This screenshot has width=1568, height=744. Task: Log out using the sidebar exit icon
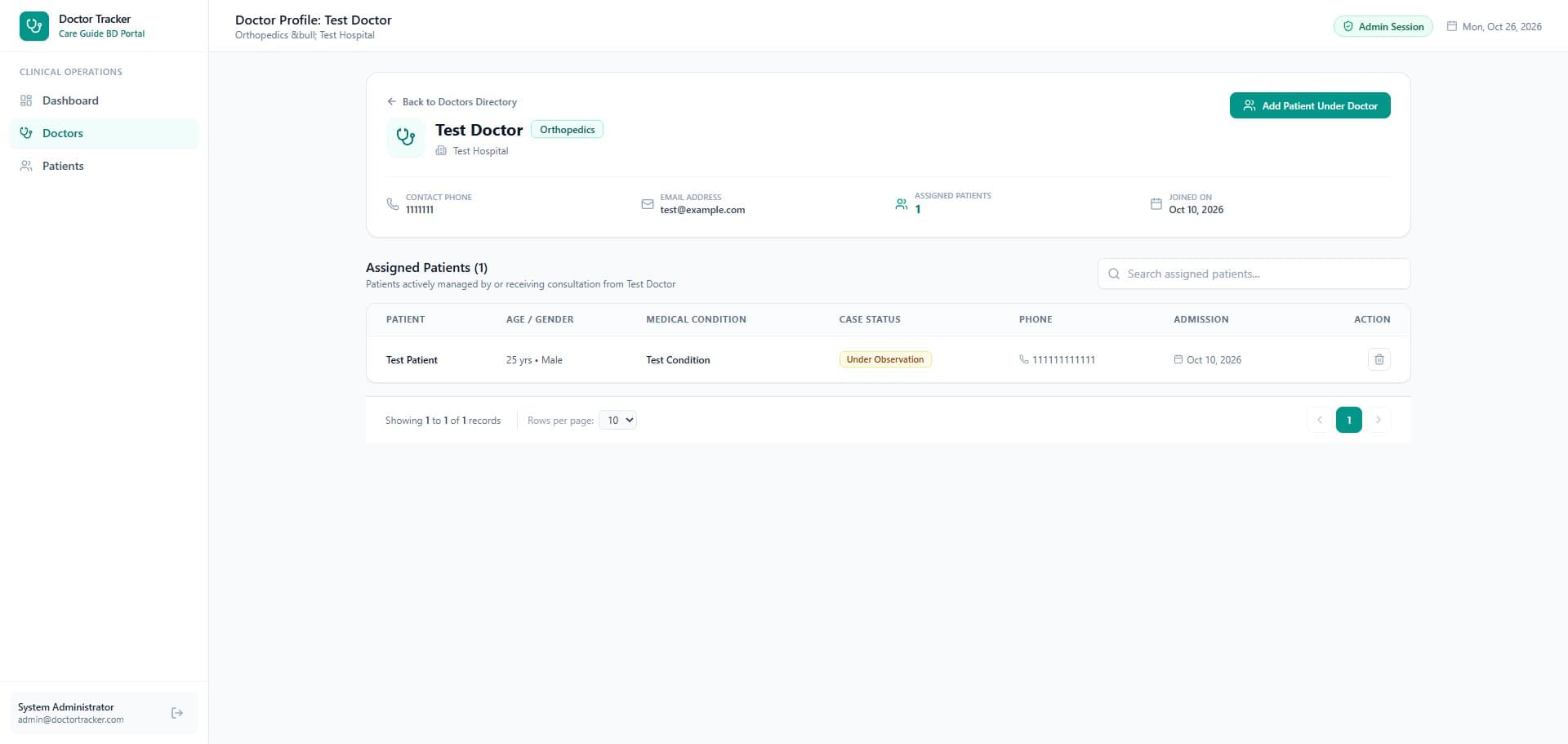point(177,713)
